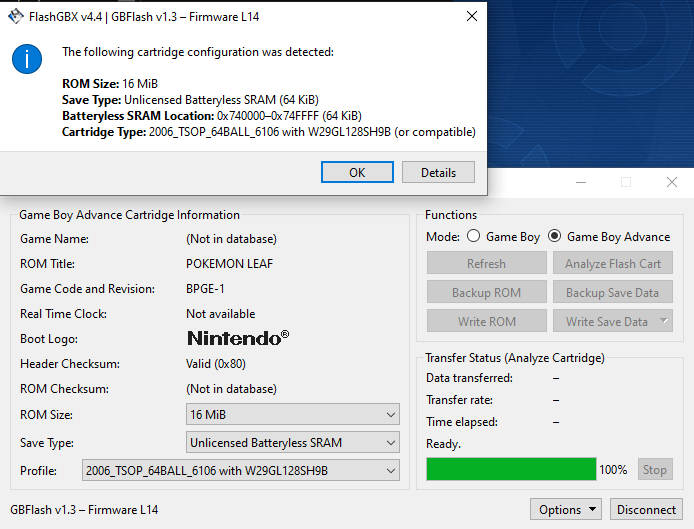Stop the current transfer

(654, 470)
